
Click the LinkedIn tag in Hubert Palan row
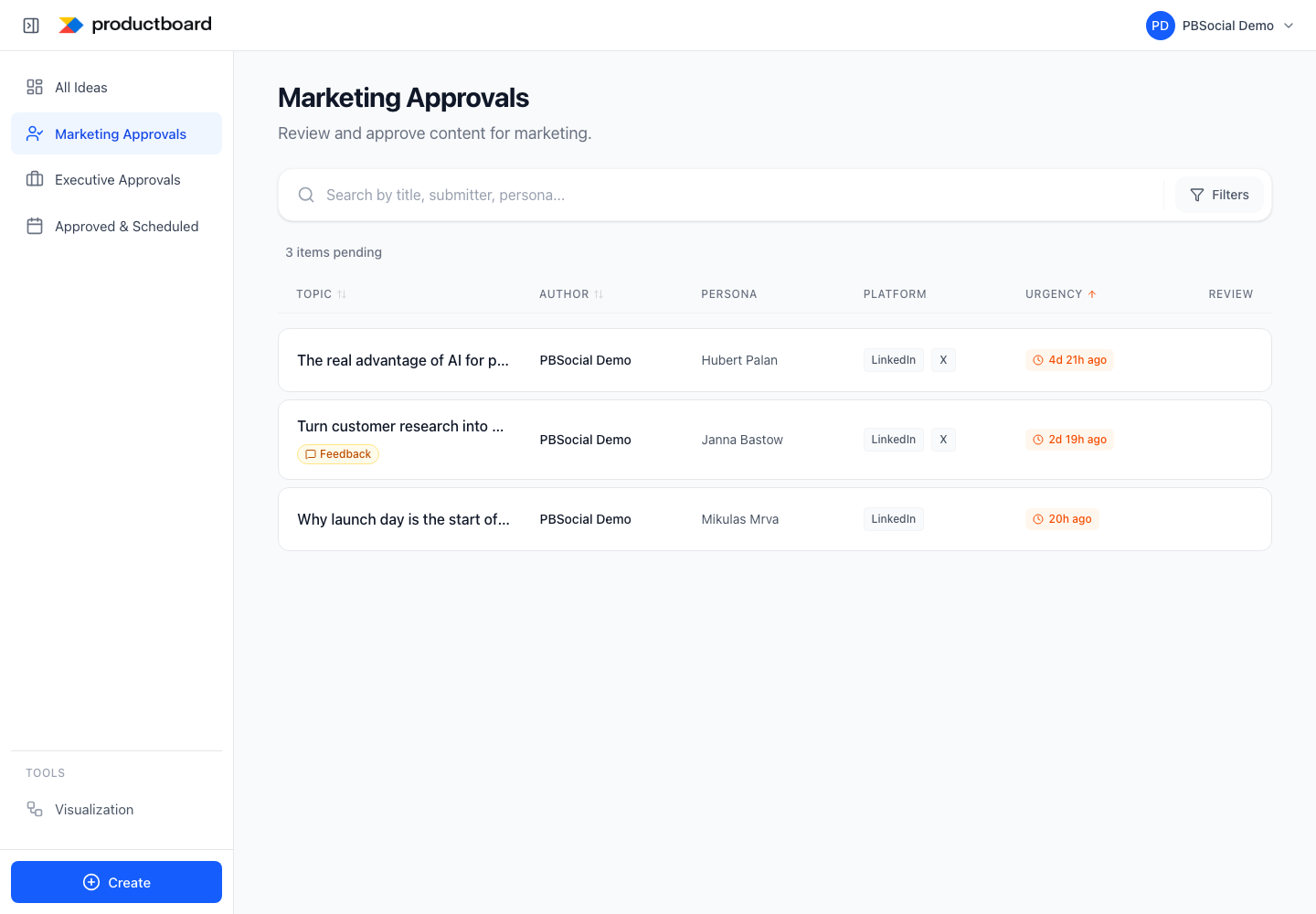894,360
